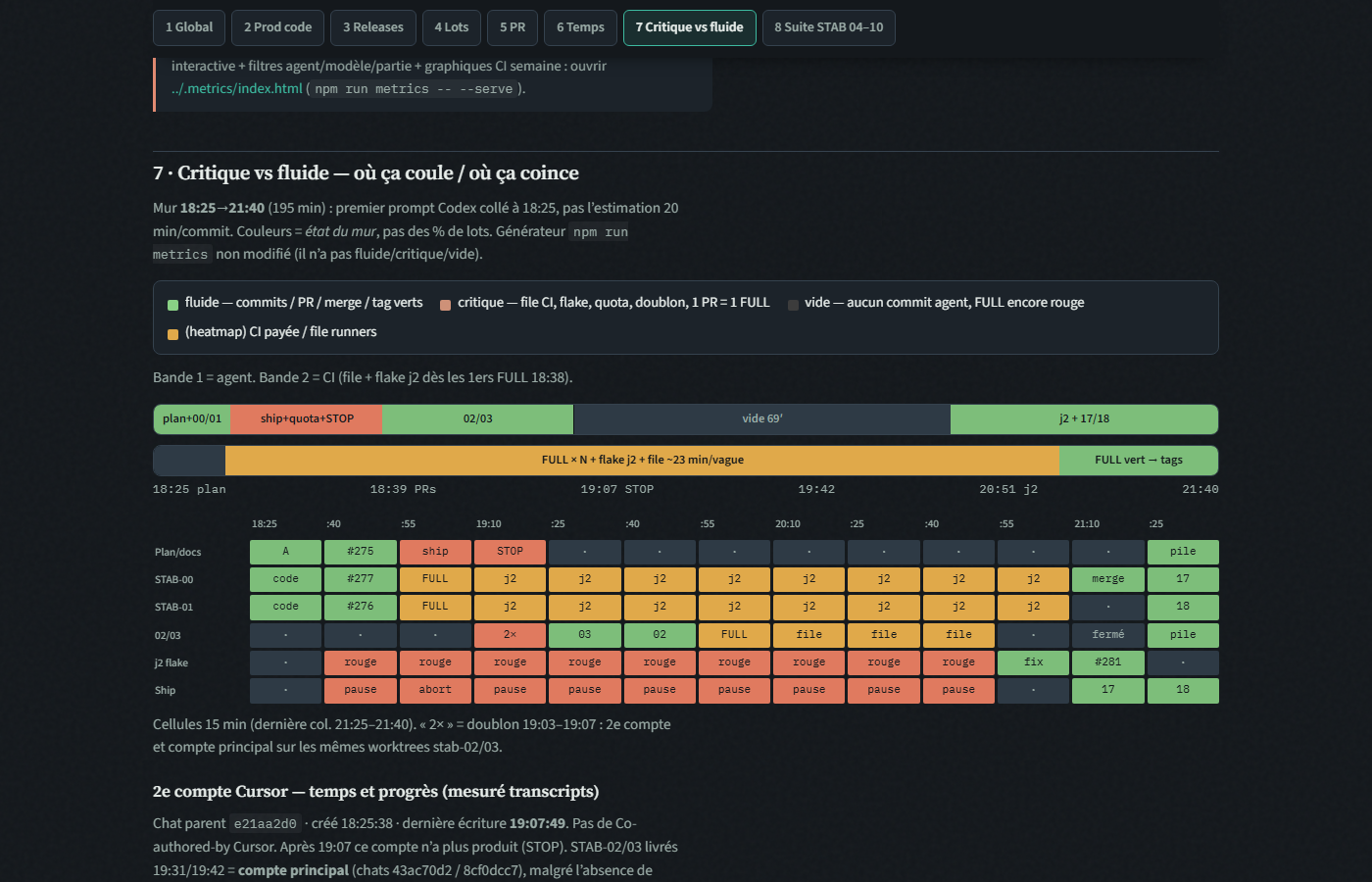Open the 6 Temps tab

click(x=580, y=27)
